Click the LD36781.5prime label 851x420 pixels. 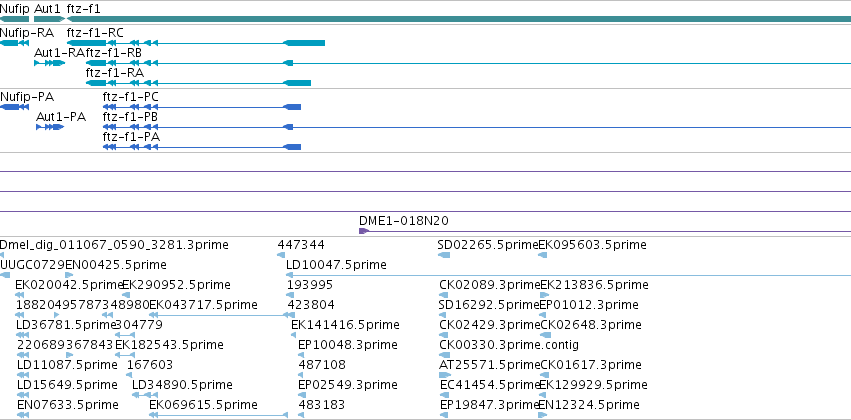click(67, 325)
